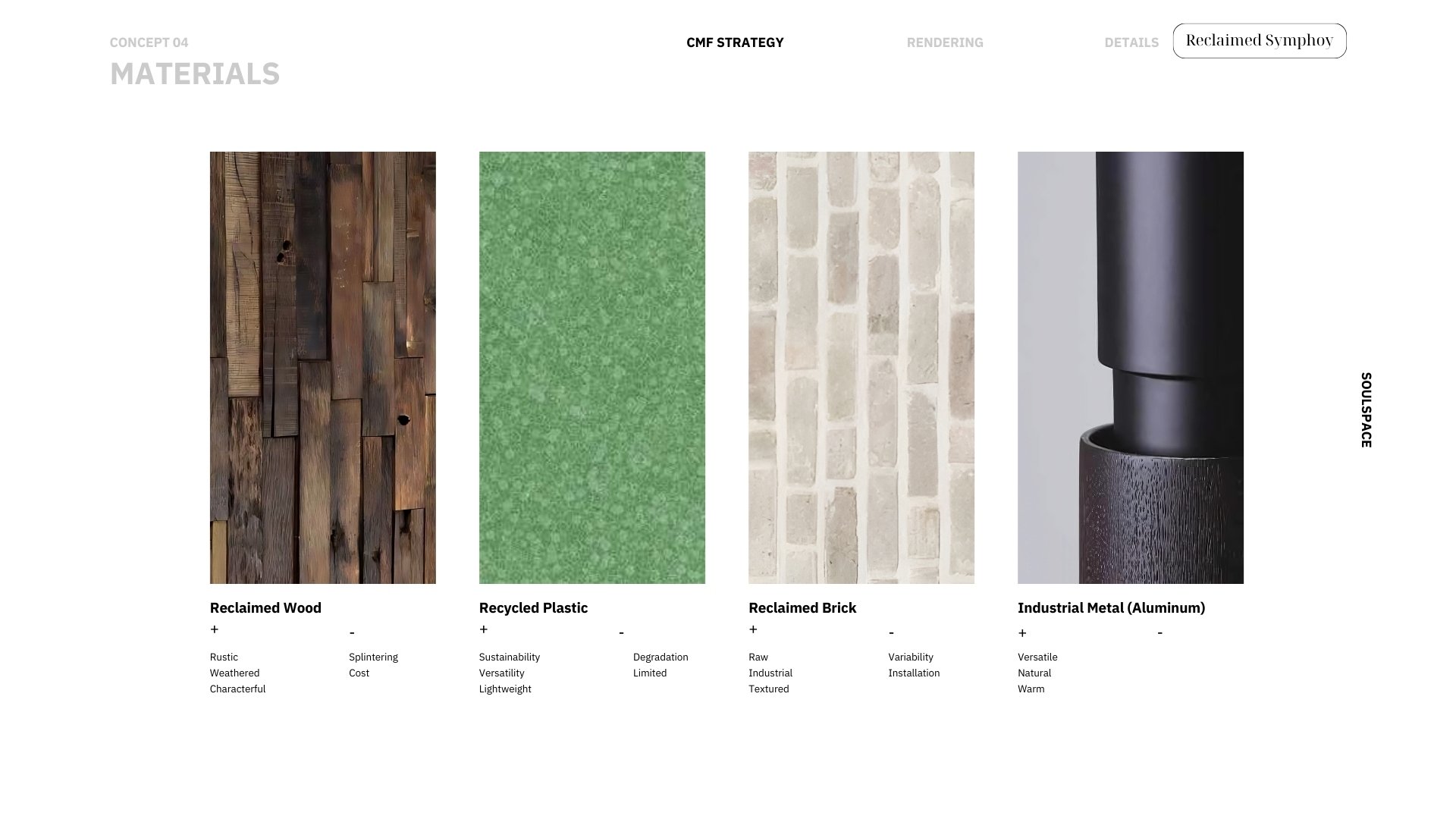
Task: Click the plus sign under Reclaimed Brick
Action: [x=753, y=629]
